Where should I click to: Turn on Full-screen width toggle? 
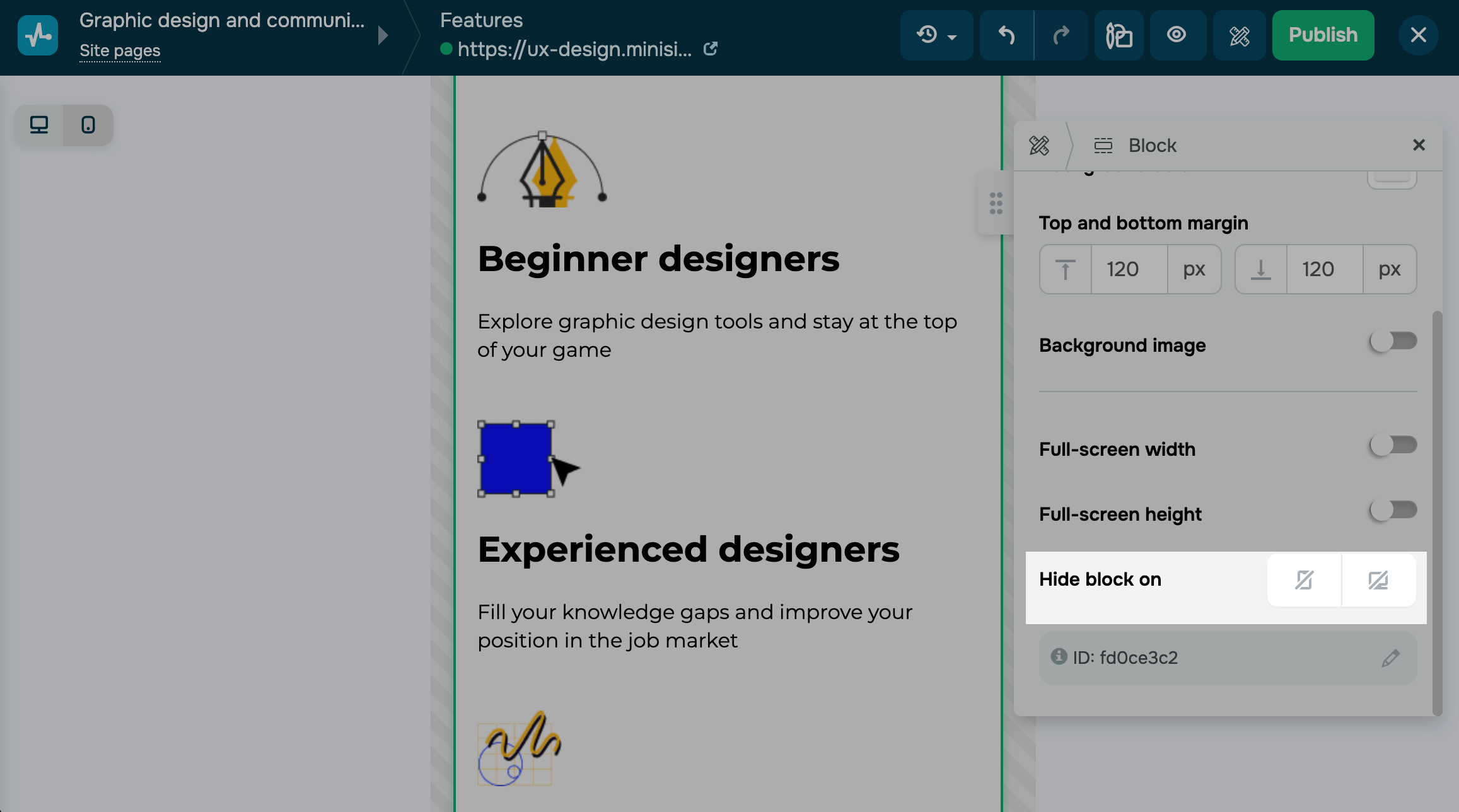pyautogui.click(x=1393, y=445)
